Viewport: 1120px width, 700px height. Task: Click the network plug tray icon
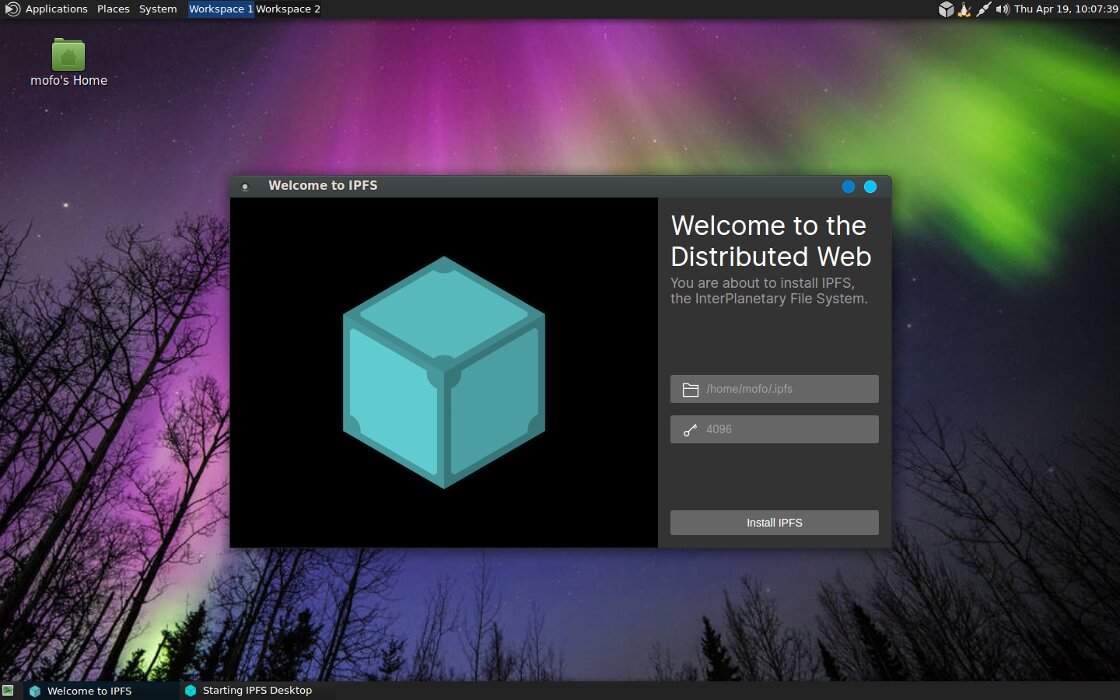[984, 9]
